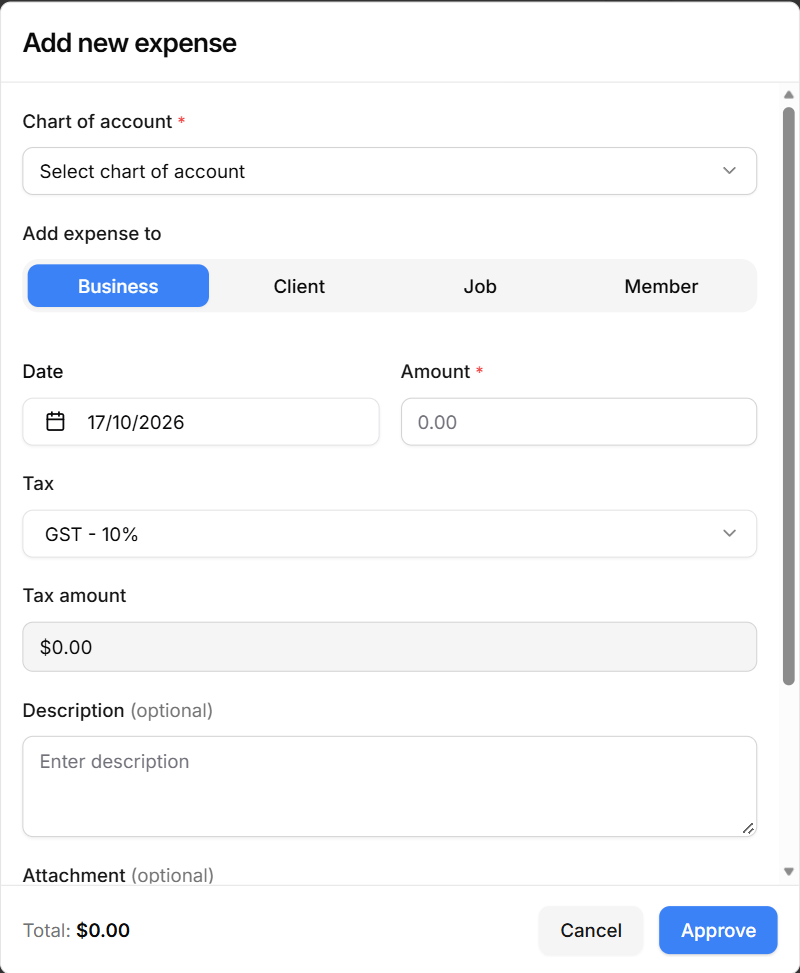Click the Tax amount $0.00 field
The height and width of the screenshot is (973, 800).
click(390, 647)
